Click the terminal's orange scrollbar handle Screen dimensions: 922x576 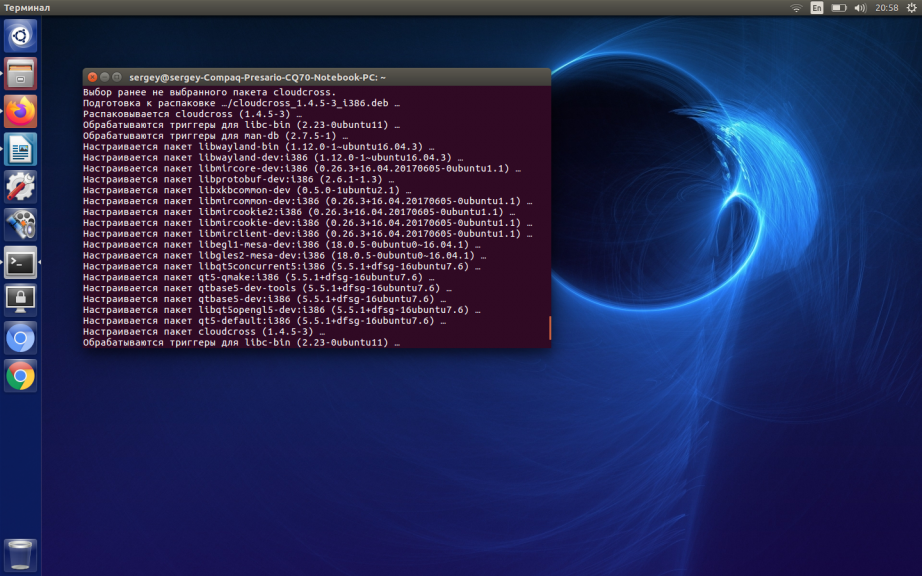click(x=549, y=328)
